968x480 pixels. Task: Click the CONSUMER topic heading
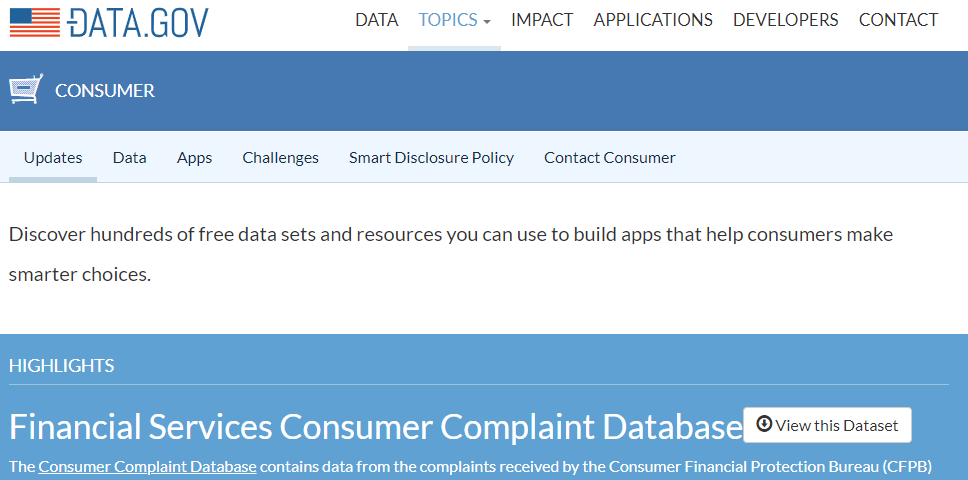pyautogui.click(x=105, y=91)
